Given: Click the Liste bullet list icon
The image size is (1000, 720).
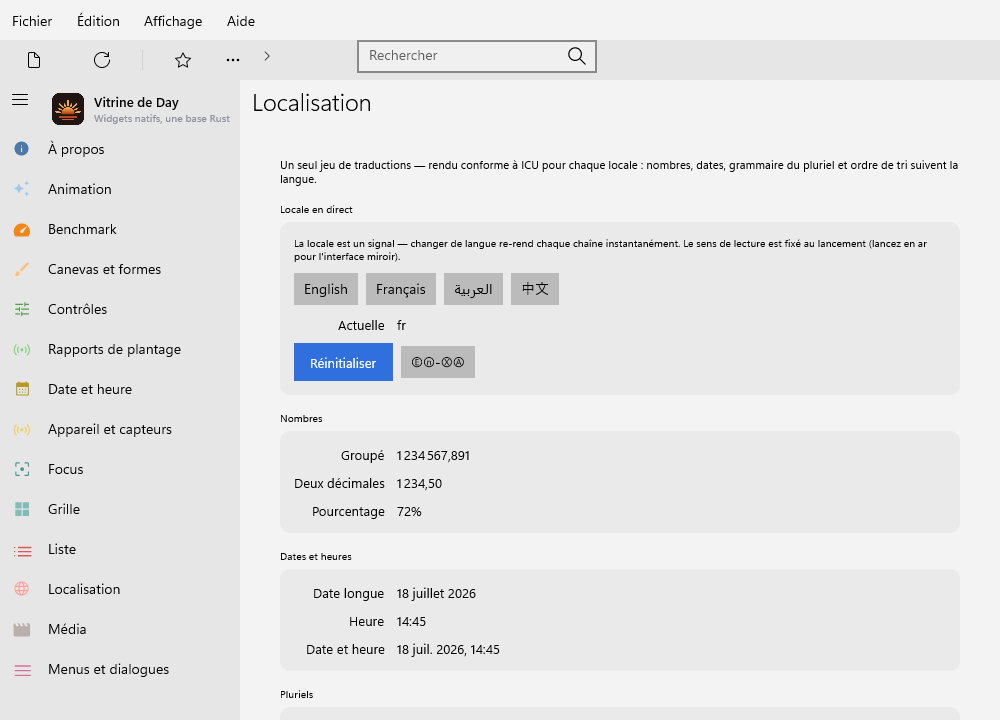Looking at the screenshot, I should [x=22, y=551].
